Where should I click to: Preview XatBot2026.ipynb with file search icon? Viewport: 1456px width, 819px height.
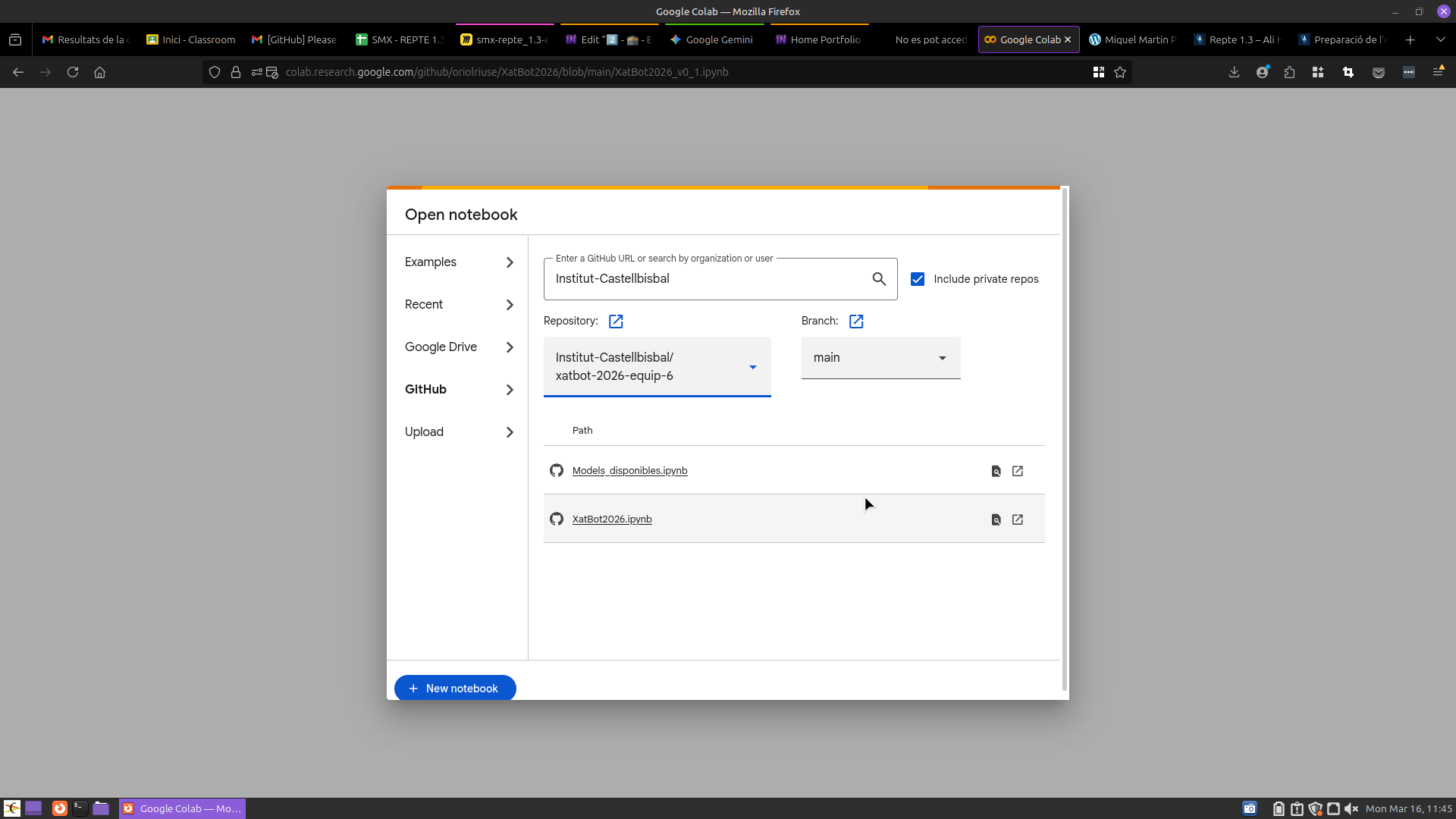click(996, 519)
